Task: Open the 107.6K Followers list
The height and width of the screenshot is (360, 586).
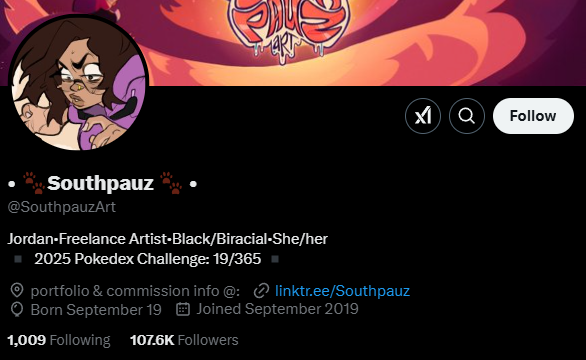Action: [x=184, y=340]
